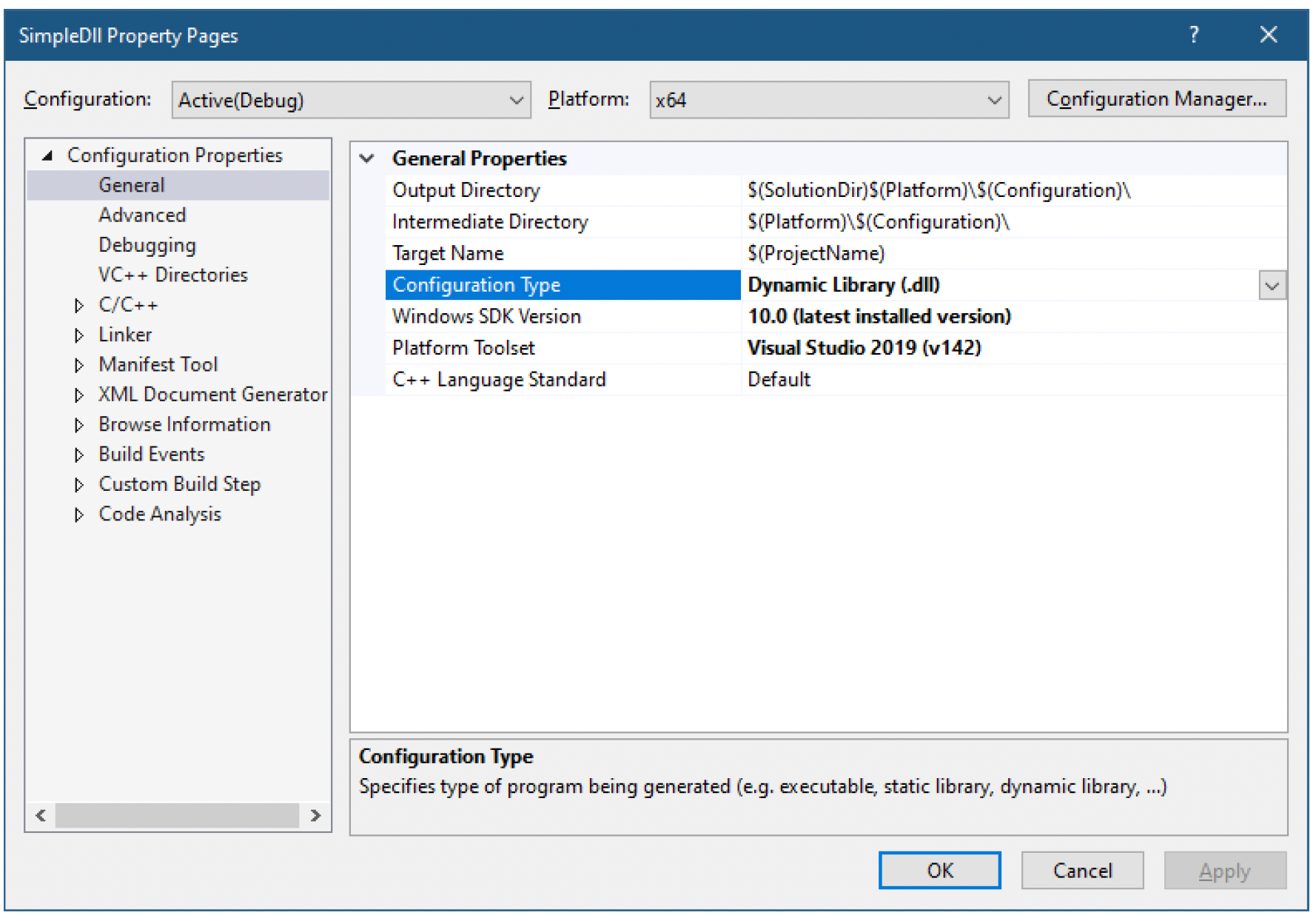This screenshot has width=1316, height=921.
Task: Click the tree horizontal scrollbar right arrow
Action: [316, 815]
